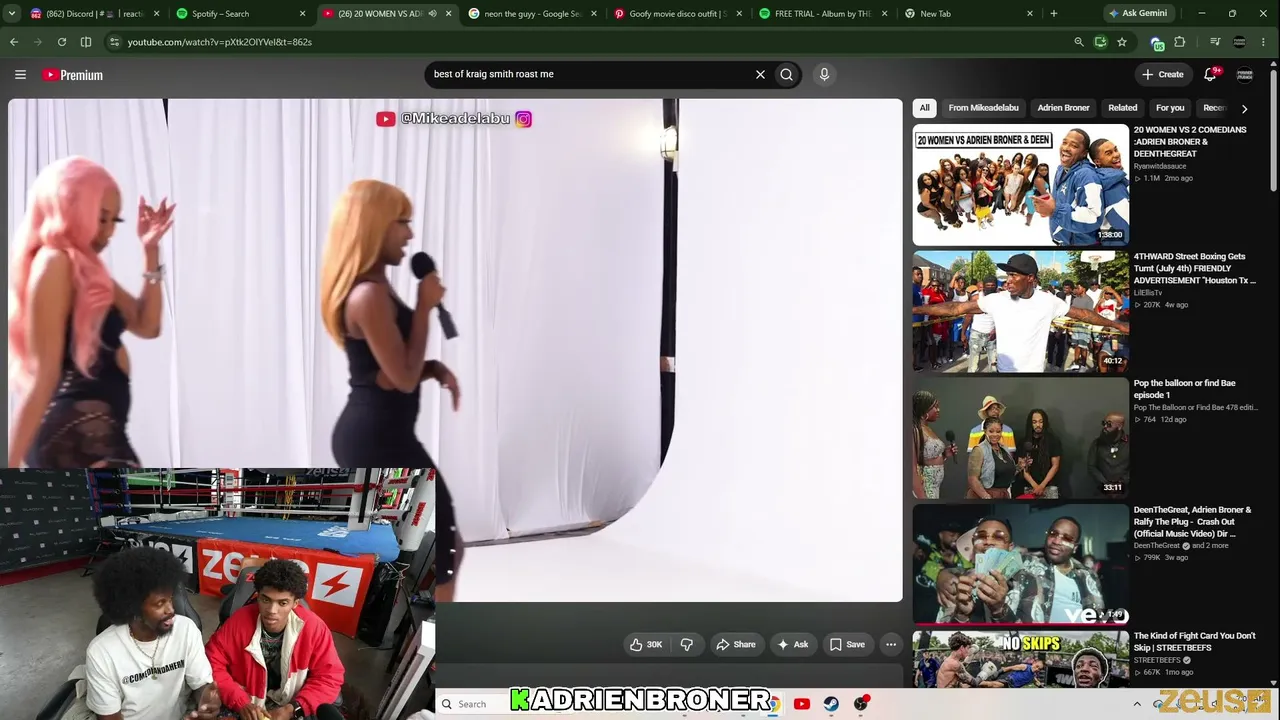This screenshot has width=1280, height=720.
Task: Switch to the Spotify Search tab
Action: coord(240,14)
